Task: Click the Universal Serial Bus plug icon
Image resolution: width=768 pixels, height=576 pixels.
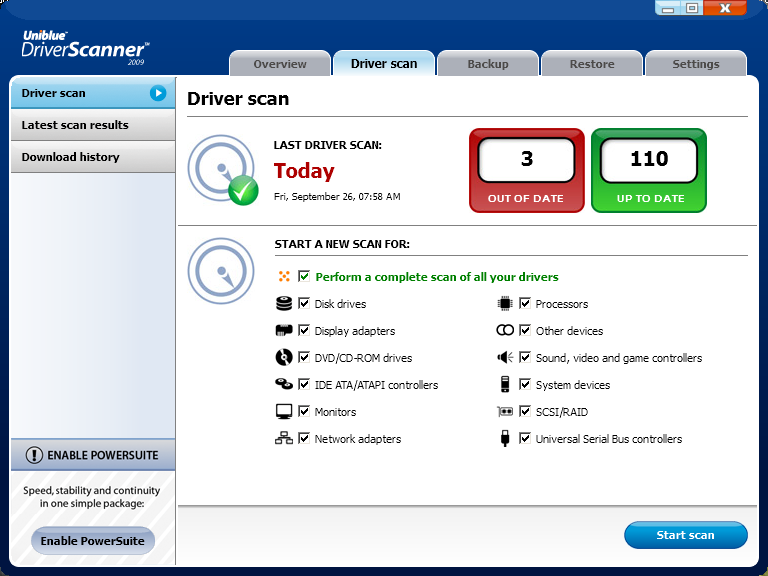Action: click(x=505, y=438)
